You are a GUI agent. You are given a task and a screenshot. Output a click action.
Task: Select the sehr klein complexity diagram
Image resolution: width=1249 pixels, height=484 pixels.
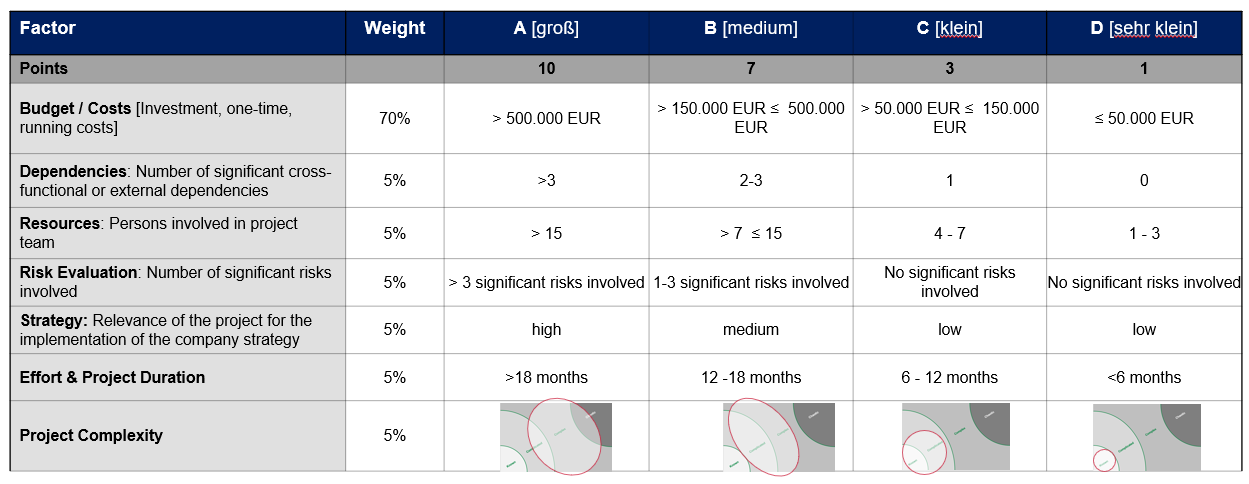coord(1146,436)
